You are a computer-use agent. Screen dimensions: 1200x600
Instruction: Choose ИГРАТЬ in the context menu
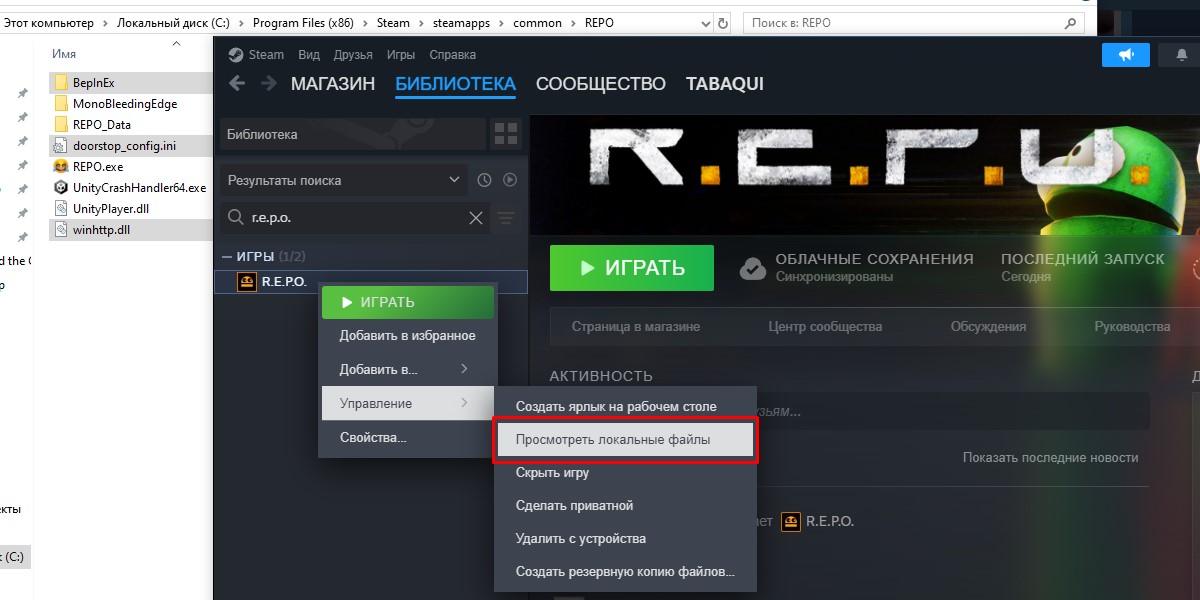tap(408, 302)
